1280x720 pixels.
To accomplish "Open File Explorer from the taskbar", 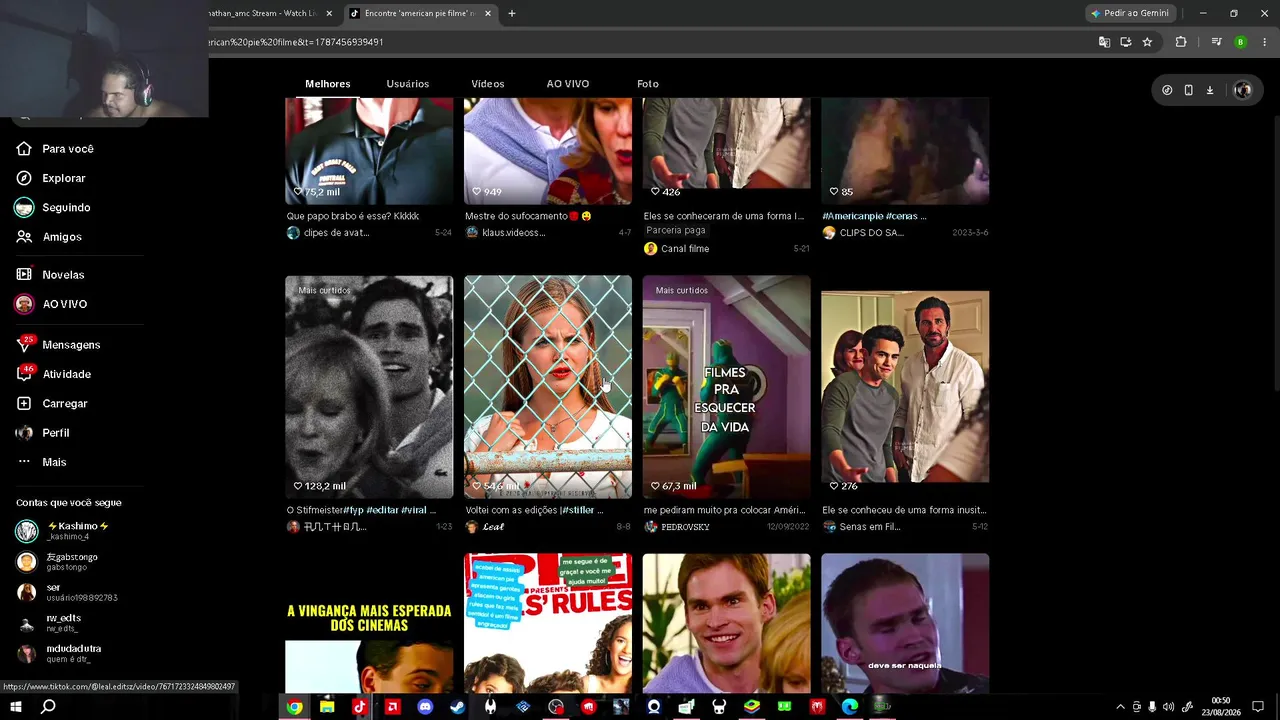I will pos(327,707).
